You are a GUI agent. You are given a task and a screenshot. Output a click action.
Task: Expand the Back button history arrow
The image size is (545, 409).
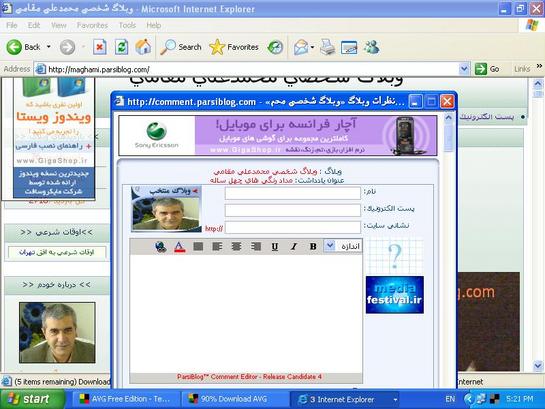click(49, 47)
